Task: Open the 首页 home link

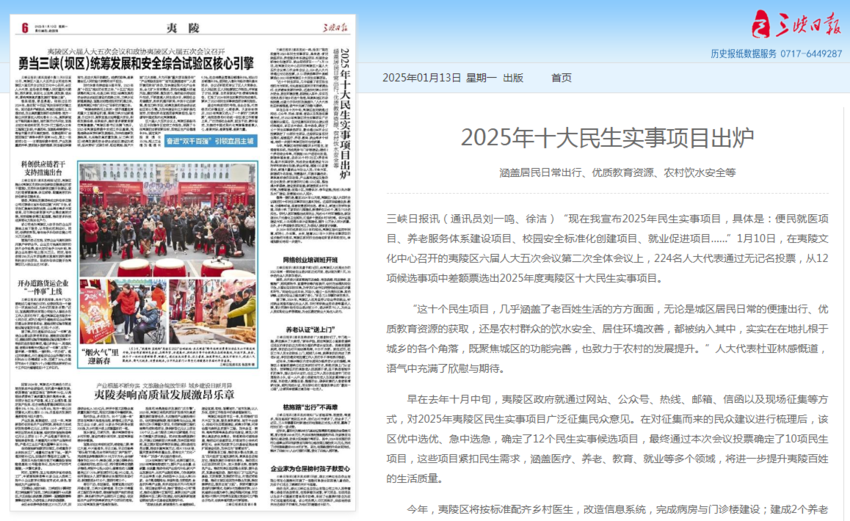Action: point(561,78)
